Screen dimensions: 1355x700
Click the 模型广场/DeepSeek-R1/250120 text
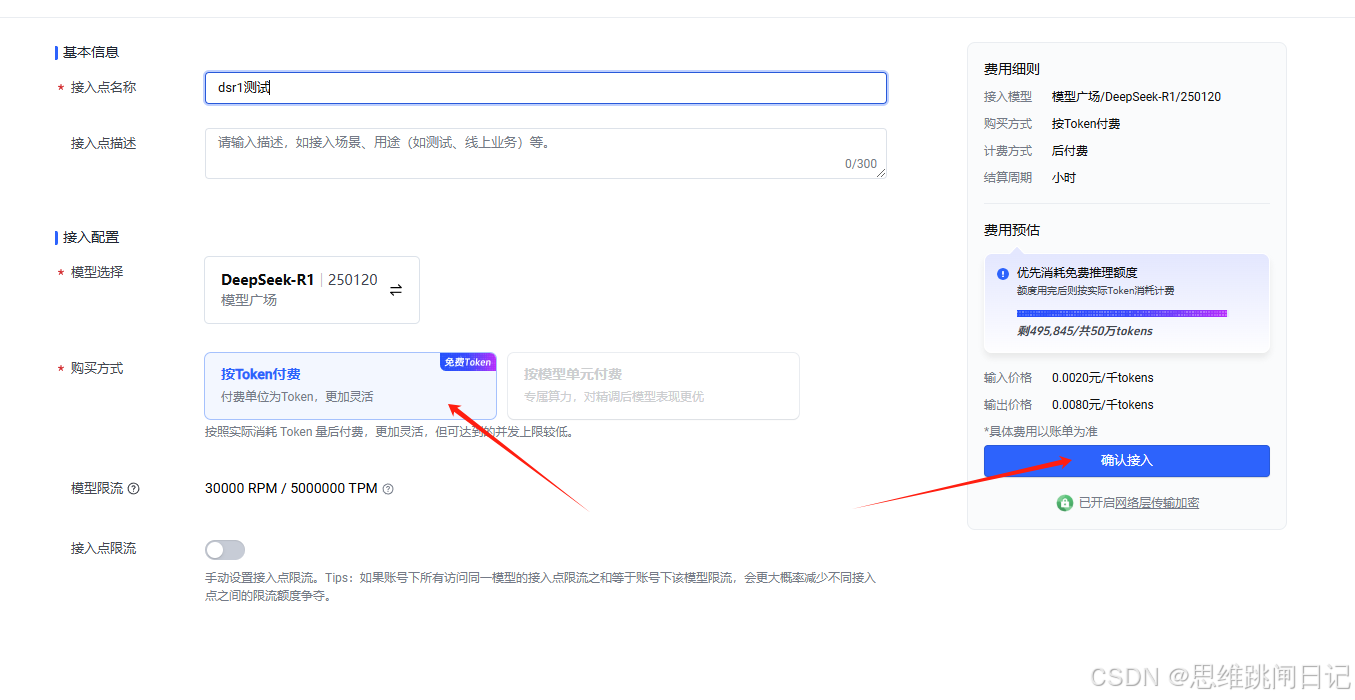[x=1136, y=97]
